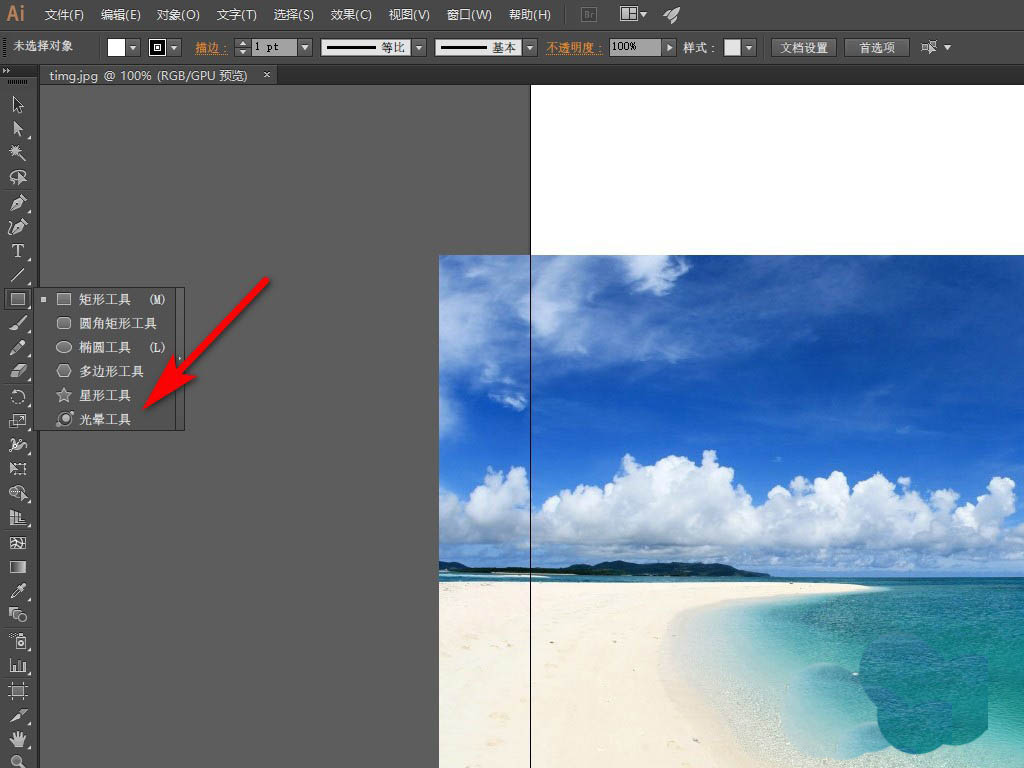Viewport: 1024px width, 768px height.
Task: Activate the Magic Wand tool
Action: click(18, 153)
